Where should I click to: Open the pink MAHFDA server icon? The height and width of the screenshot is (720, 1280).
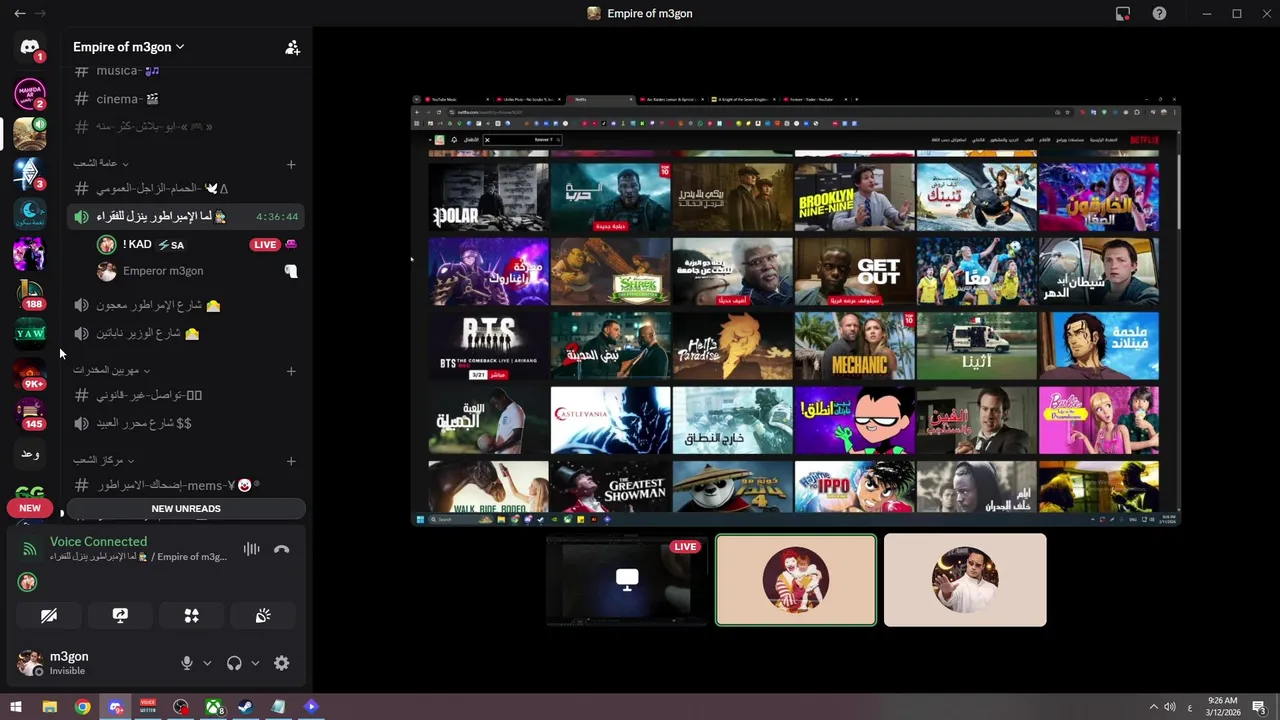30,92
